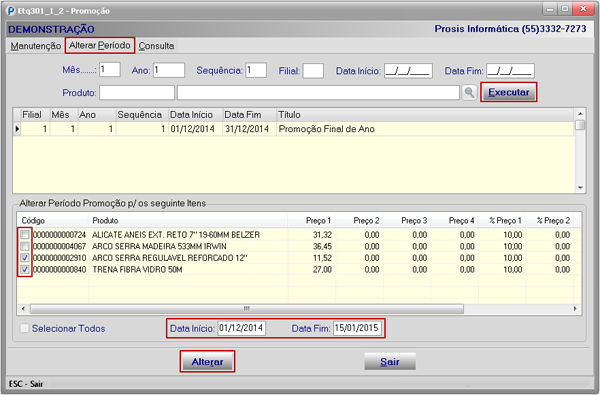Click the Preço 2 column header
Viewport: 600px width, 395px height.
click(359, 221)
